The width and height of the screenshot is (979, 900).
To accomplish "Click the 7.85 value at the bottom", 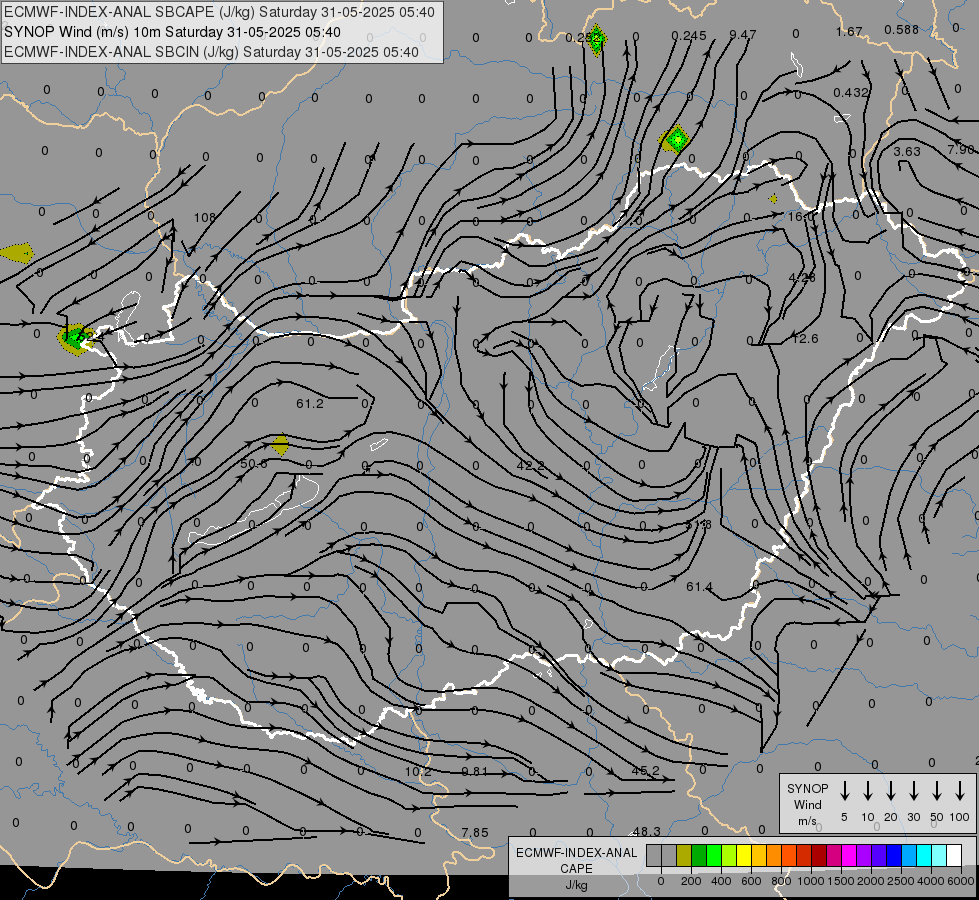I will click(x=475, y=833).
